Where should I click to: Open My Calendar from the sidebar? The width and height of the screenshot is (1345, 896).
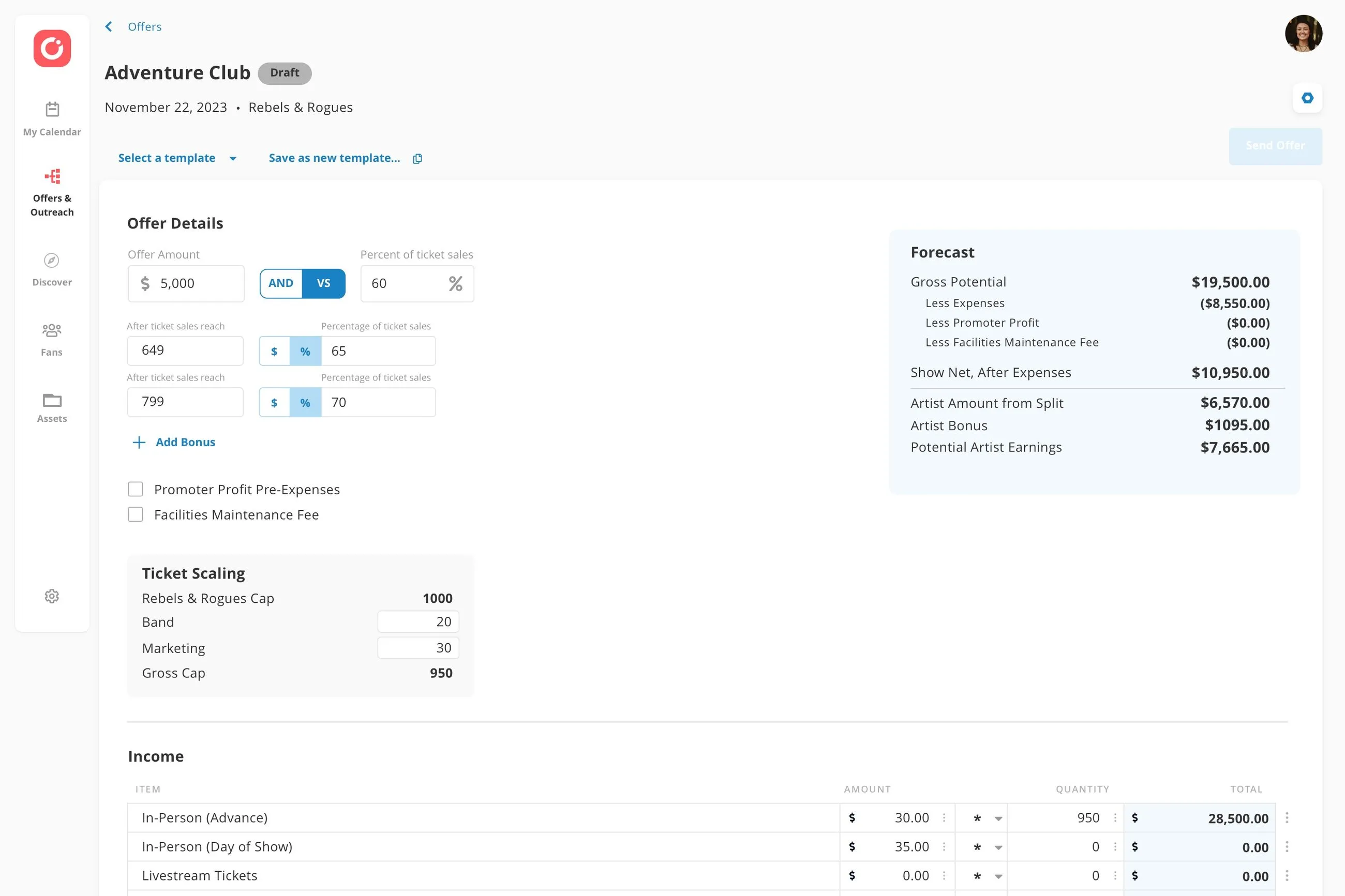(x=52, y=119)
